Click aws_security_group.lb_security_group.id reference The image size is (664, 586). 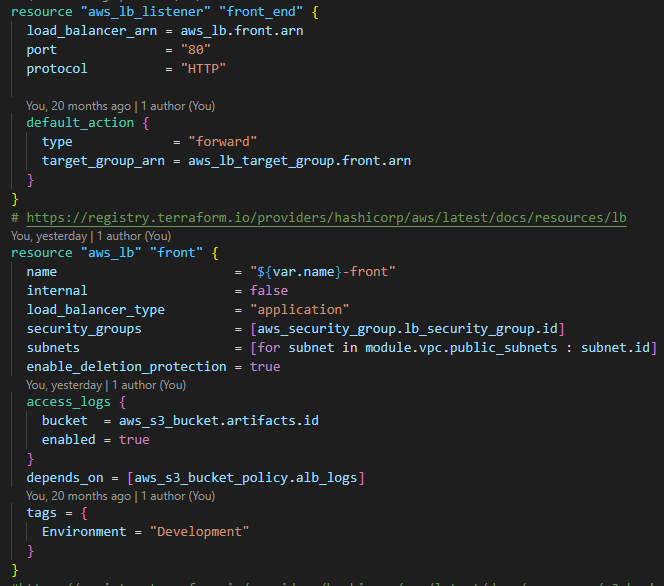click(409, 329)
